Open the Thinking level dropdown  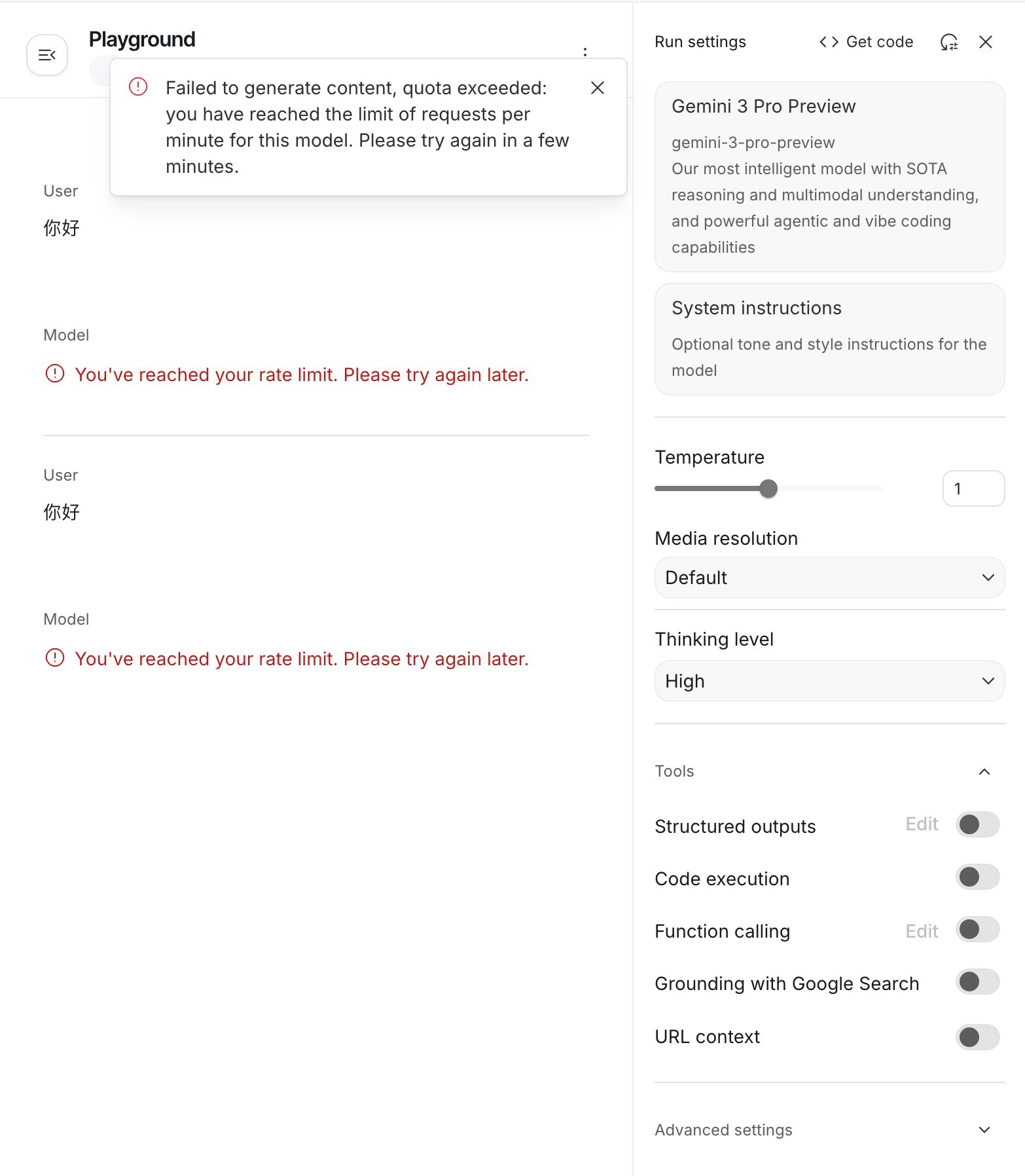click(829, 681)
